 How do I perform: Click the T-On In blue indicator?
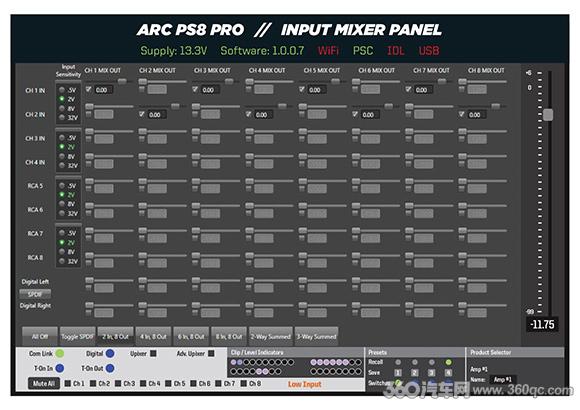coord(59,368)
